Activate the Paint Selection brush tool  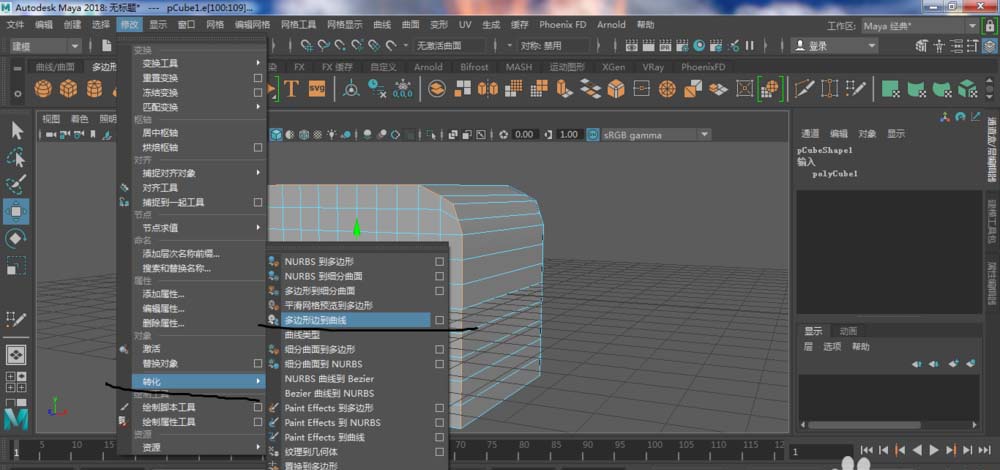[x=17, y=185]
